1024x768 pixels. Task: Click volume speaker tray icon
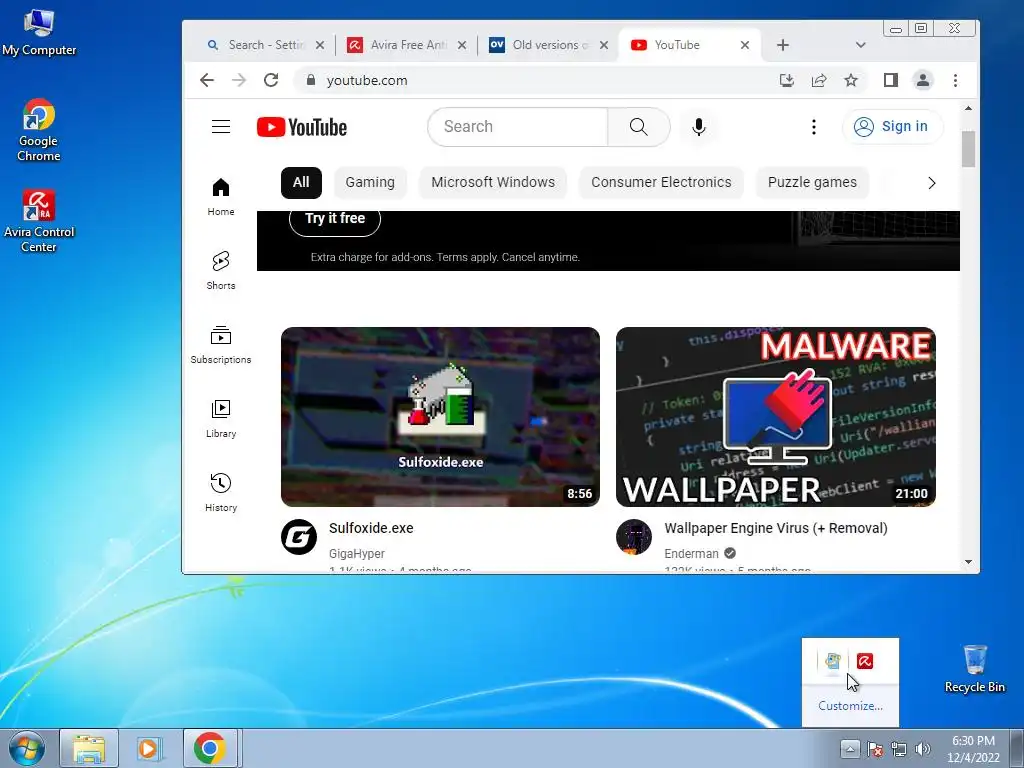click(x=923, y=749)
